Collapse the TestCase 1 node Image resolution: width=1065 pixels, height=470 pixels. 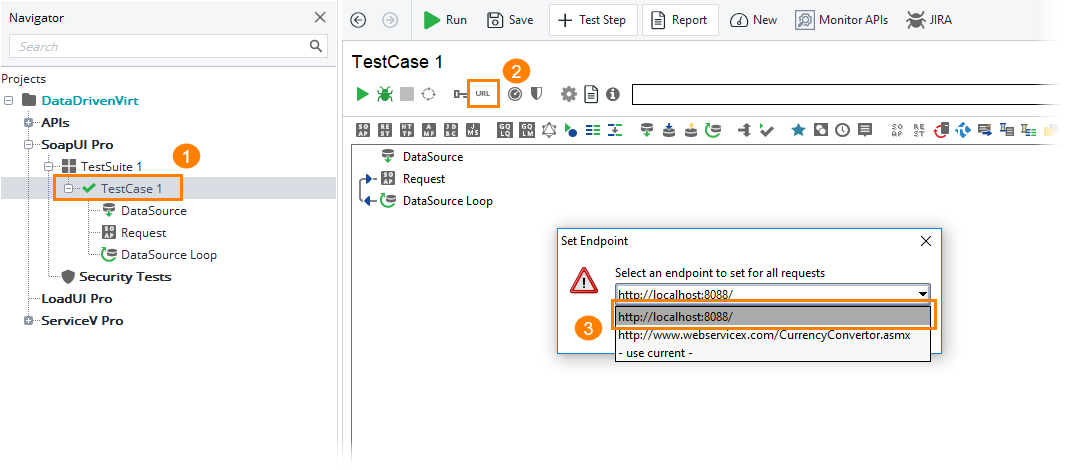[x=69, y=189]
